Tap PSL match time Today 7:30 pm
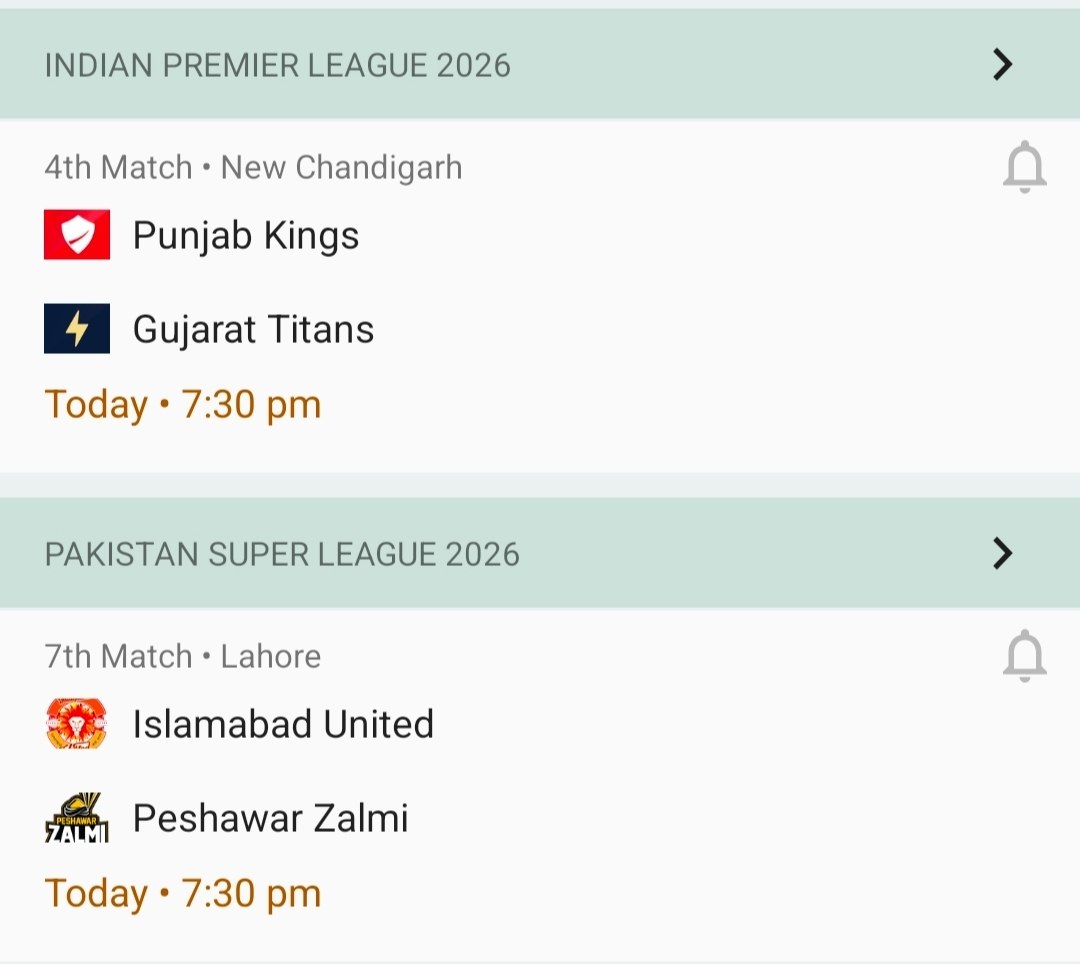The height and width of the screenshot is (964, 1080). point(183,893)
